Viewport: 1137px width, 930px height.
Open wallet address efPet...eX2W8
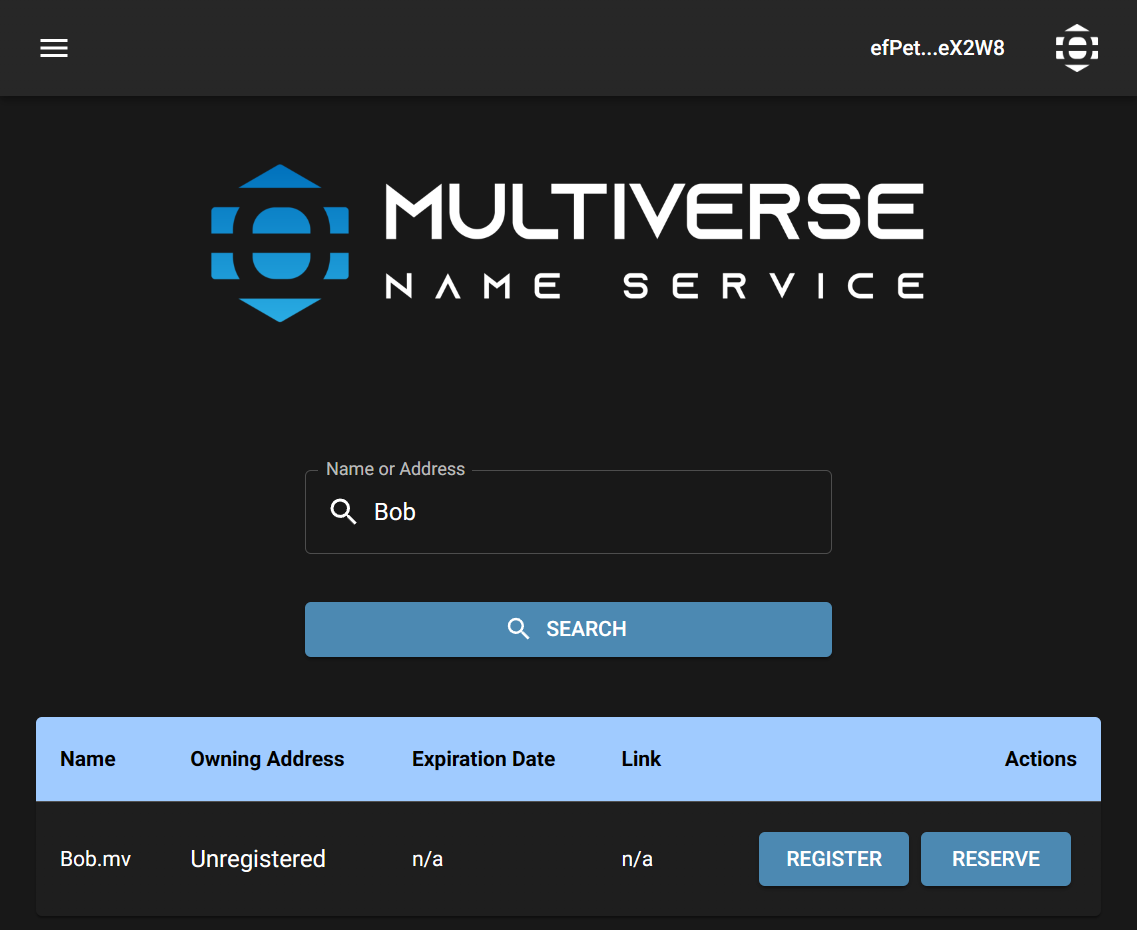(937, 48)
